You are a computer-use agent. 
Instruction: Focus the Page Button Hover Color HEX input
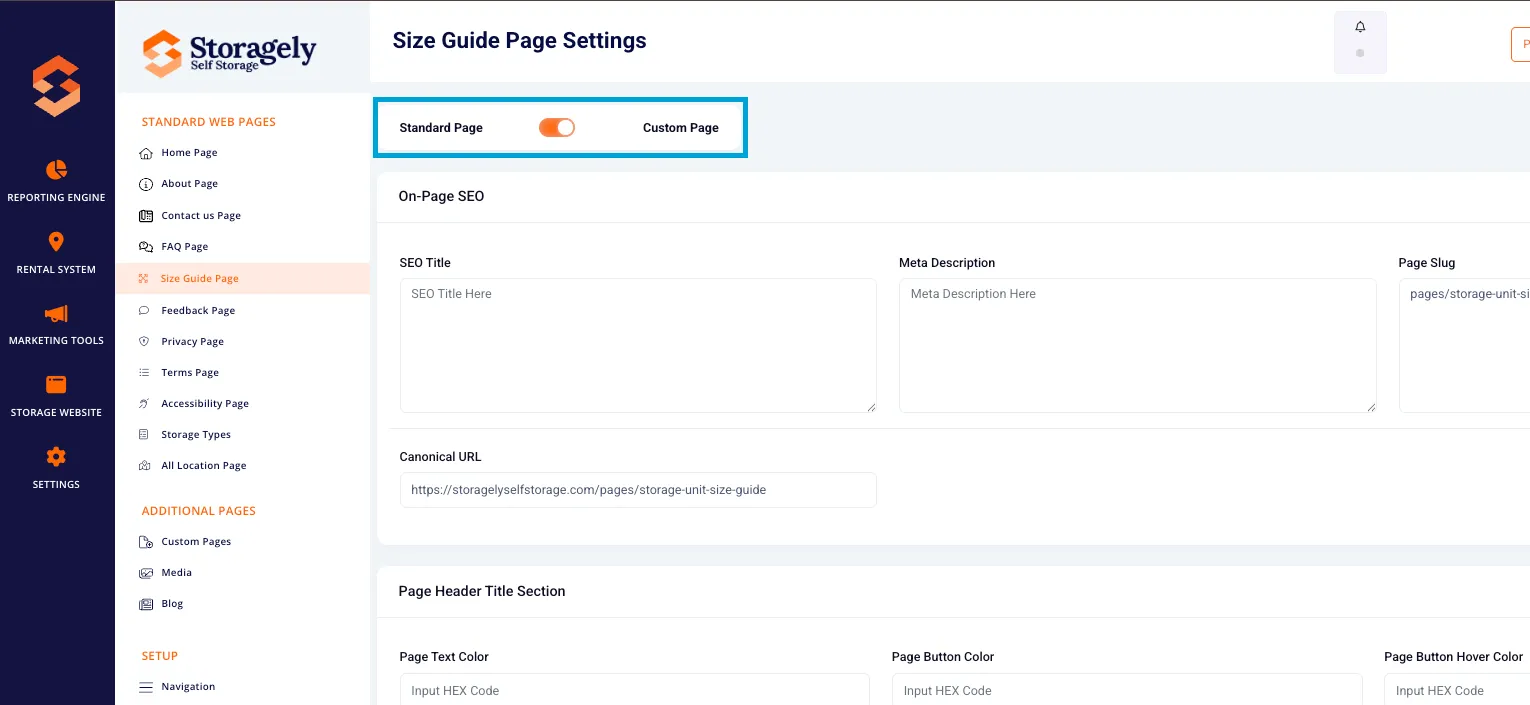tap(1457, 690)
